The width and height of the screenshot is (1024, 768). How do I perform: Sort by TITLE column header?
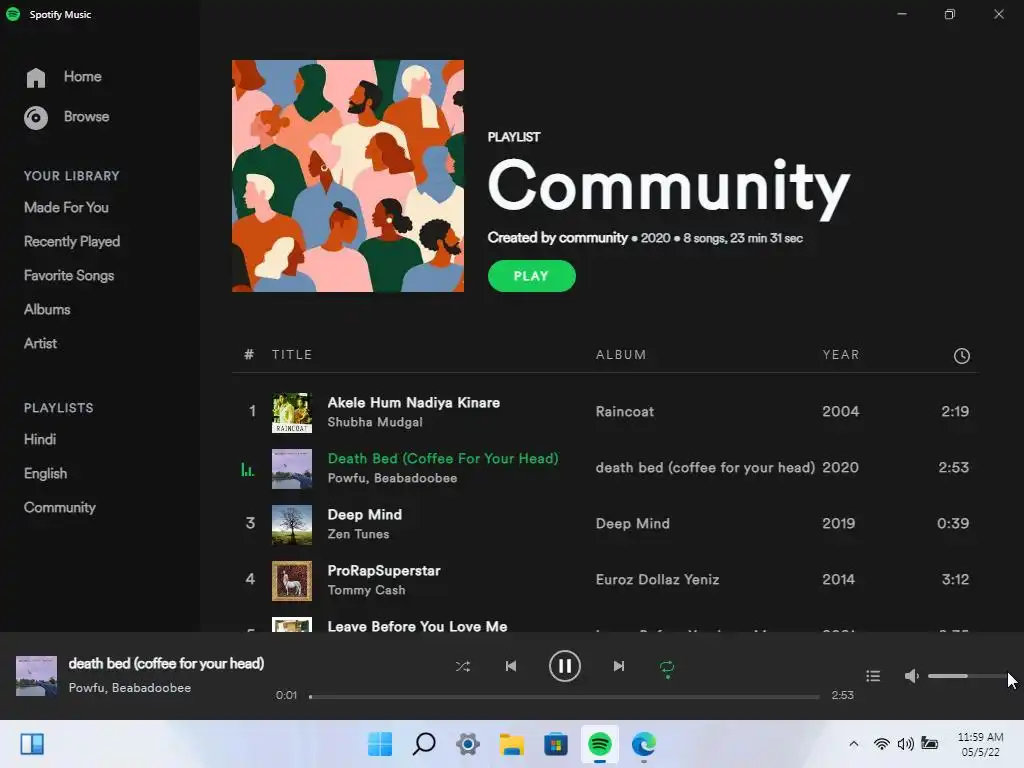[292, 355]
